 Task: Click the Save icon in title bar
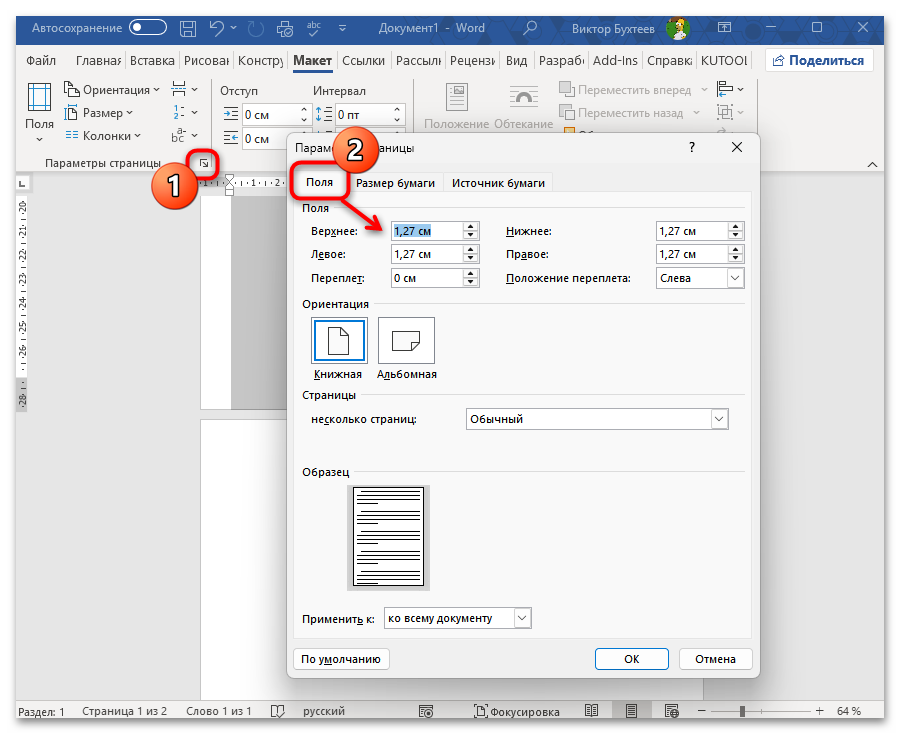187,28
